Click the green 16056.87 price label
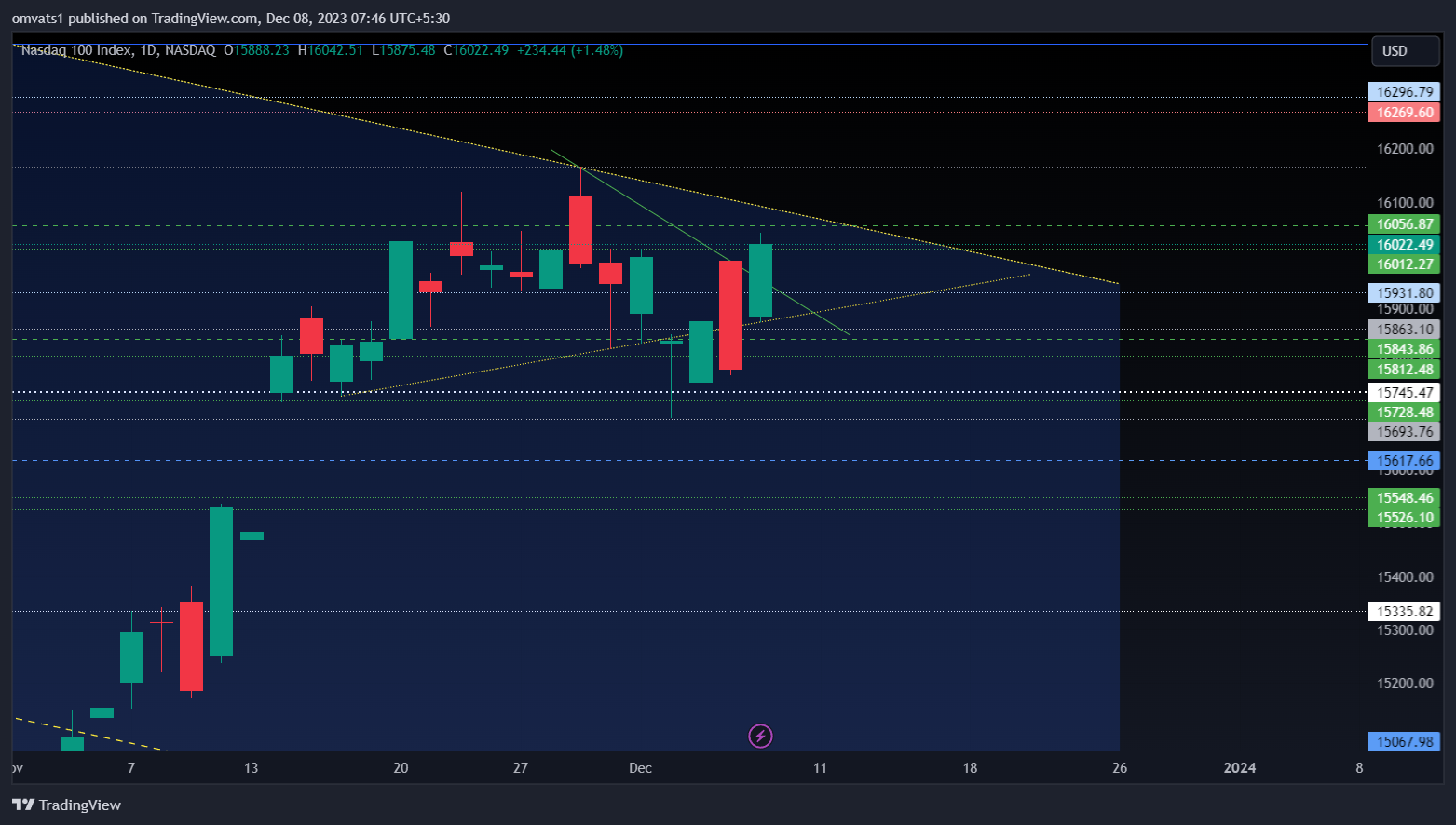Image resolution: width=1456 pixels, height=825 pixels. (1404, 224)
